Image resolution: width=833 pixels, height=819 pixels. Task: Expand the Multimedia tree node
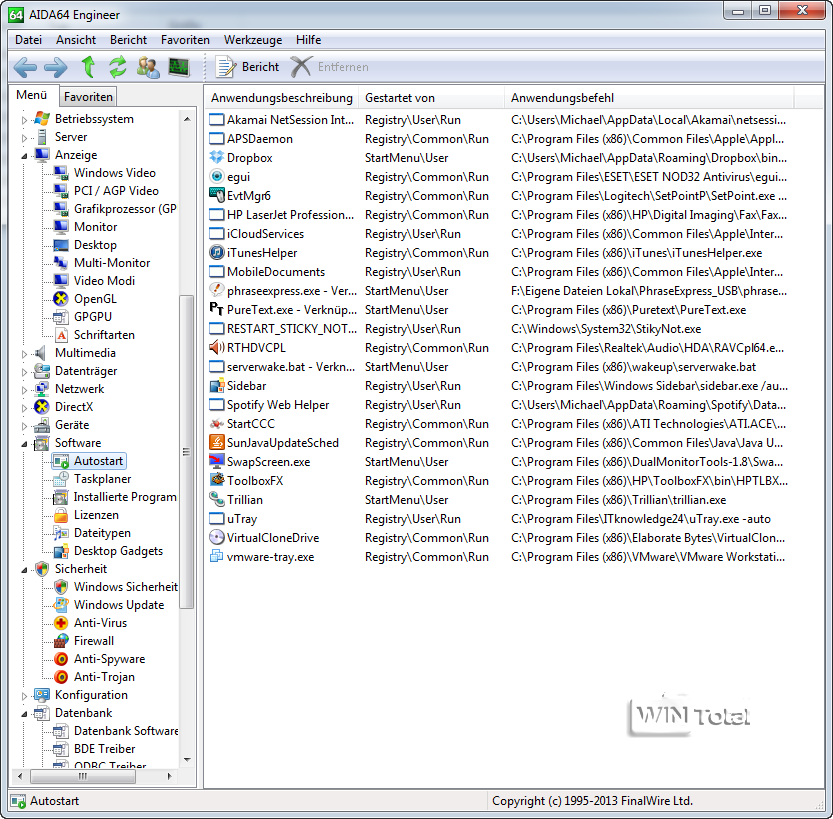click(x=25, y=353)
